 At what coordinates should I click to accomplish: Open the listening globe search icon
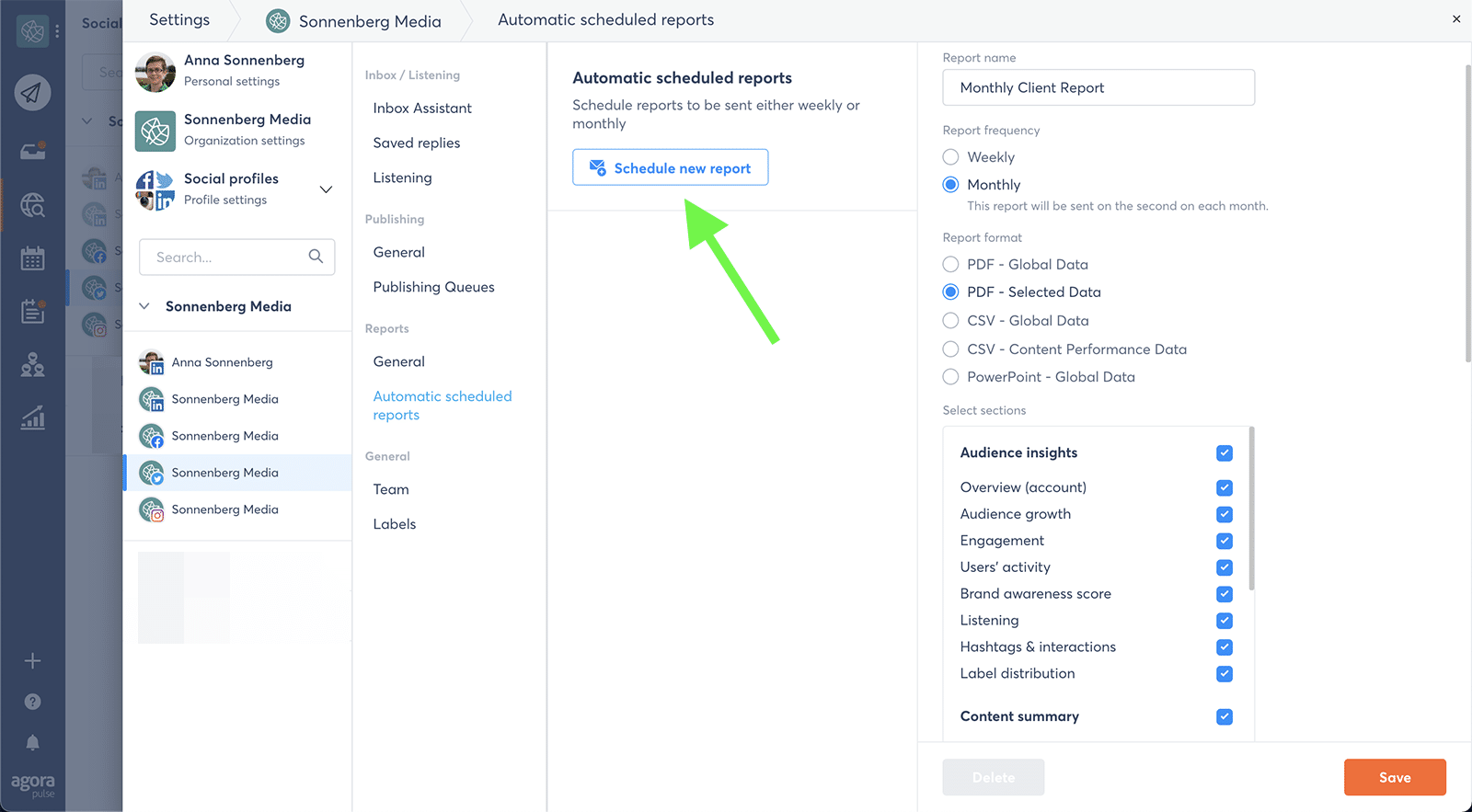(x=32, y=204)
